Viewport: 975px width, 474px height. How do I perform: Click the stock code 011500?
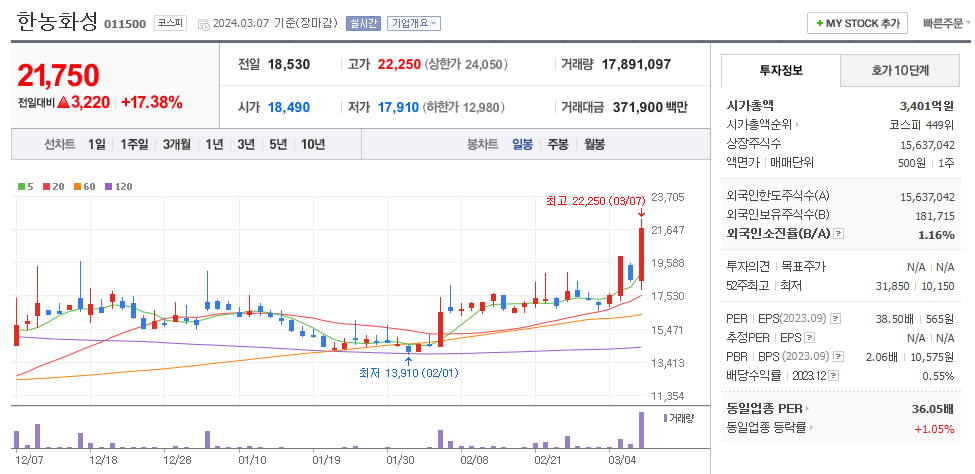[124, 24]
